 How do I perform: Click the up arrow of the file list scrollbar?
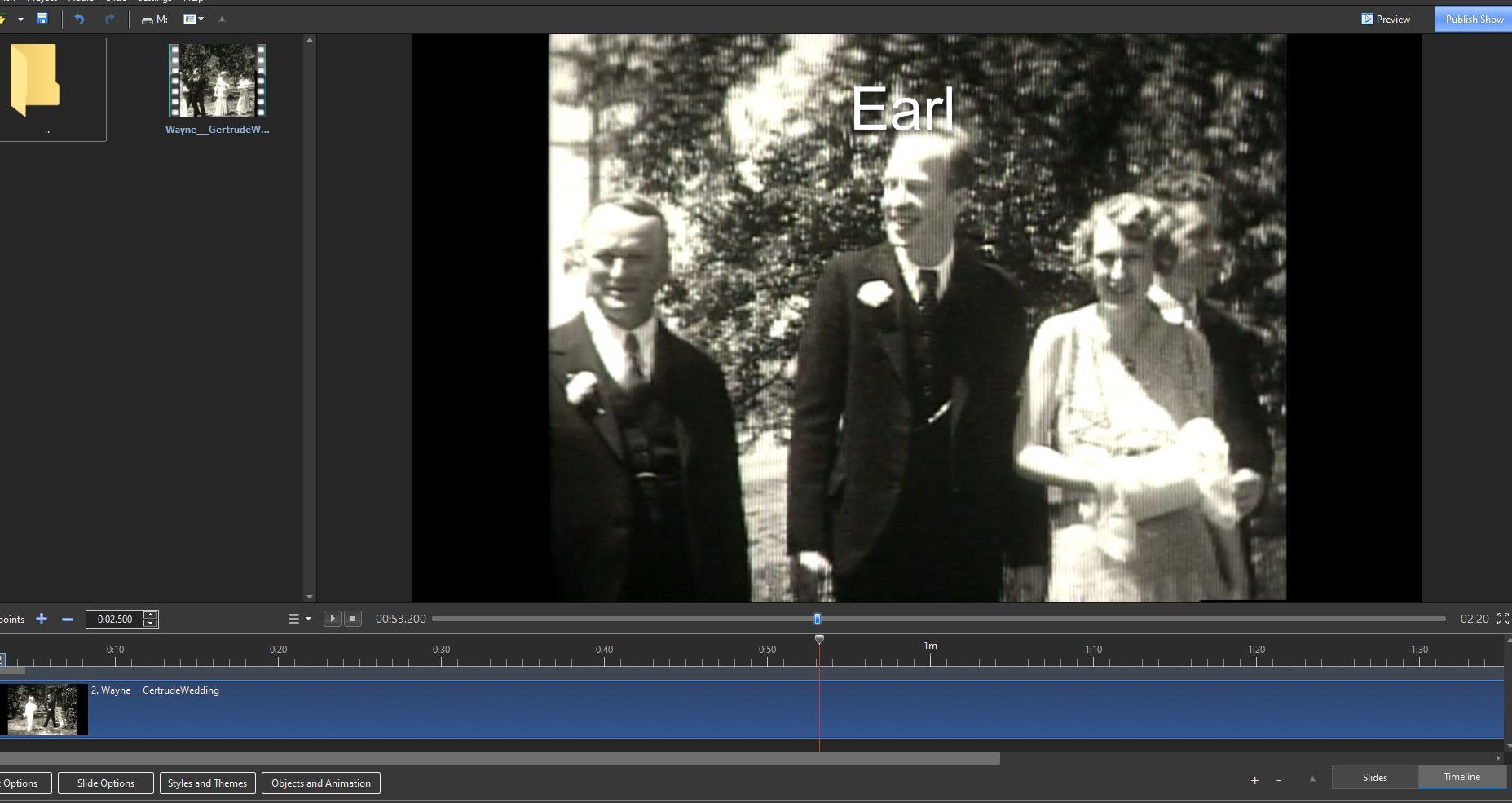[x=309, y=39]
